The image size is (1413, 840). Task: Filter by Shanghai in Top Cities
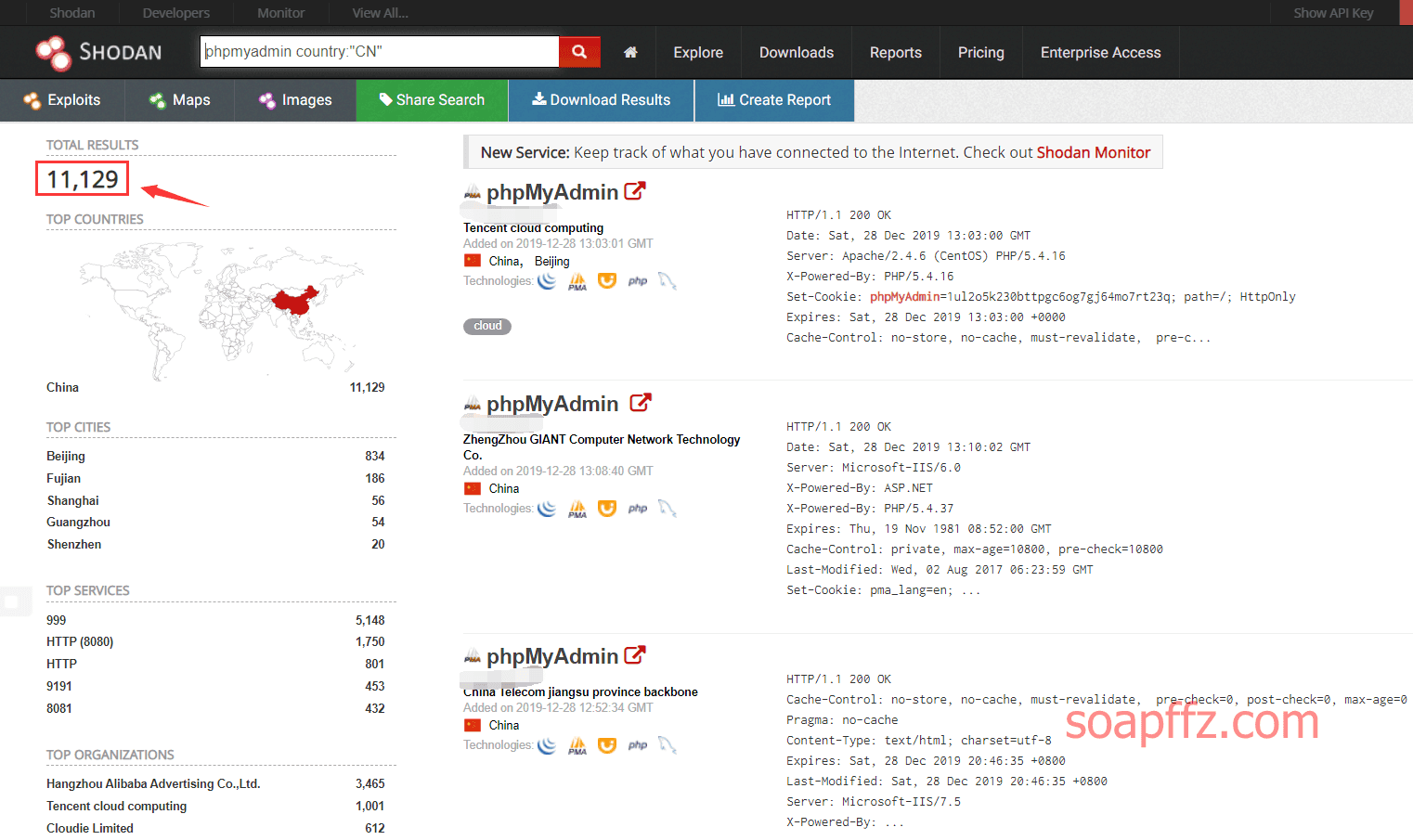point(73,500)
